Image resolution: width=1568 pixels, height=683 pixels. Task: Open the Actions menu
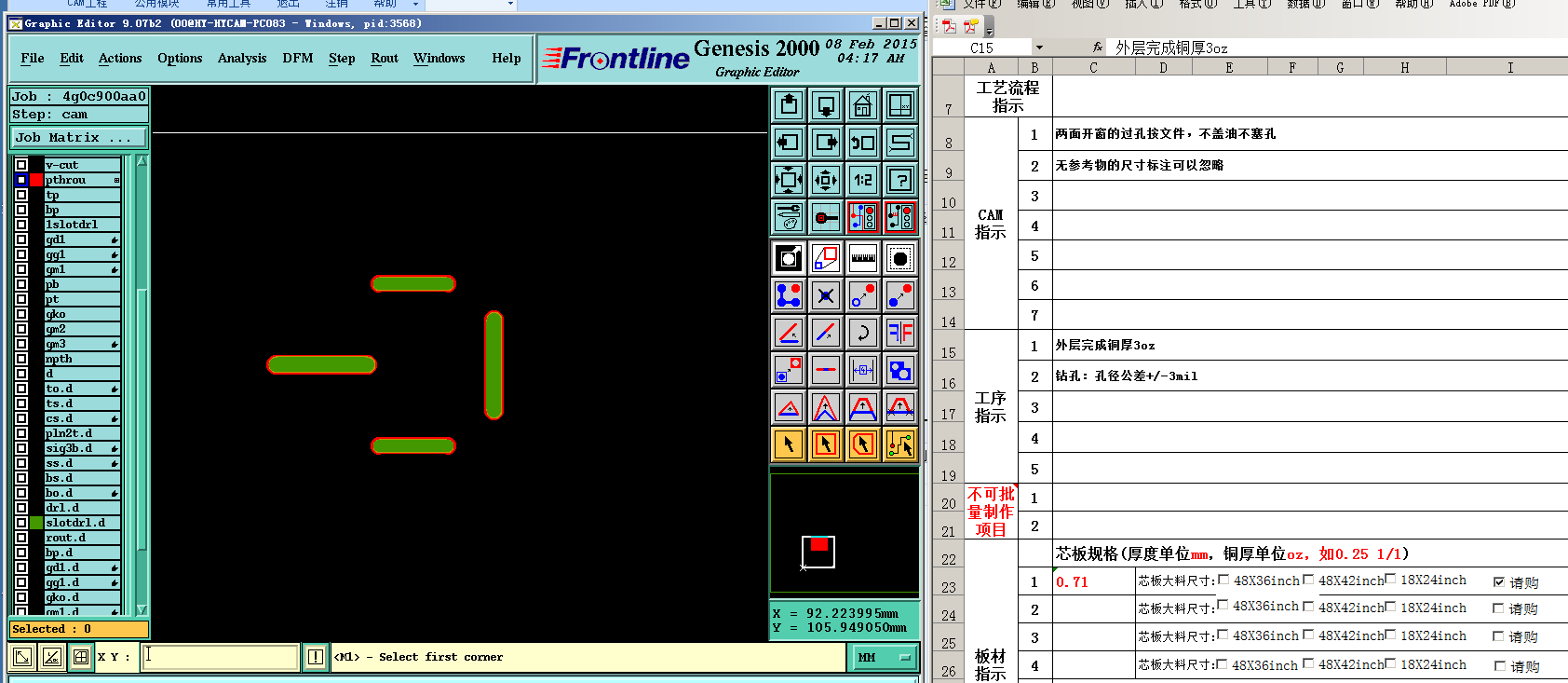pyautogui.click(x=120, y=58)
